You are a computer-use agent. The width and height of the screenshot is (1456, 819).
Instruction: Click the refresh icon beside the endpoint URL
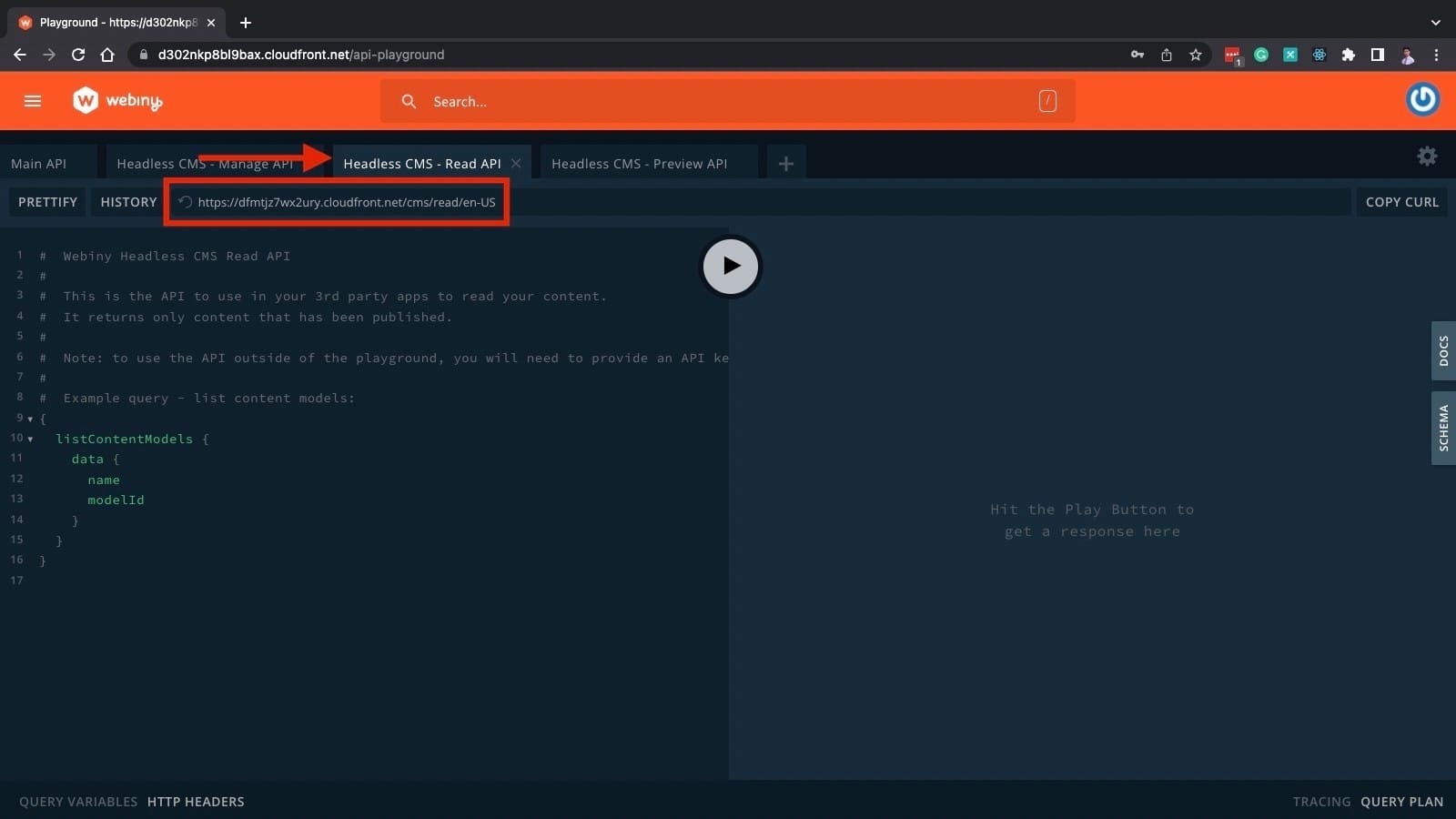pyautogui.click(x=185, y=201)
